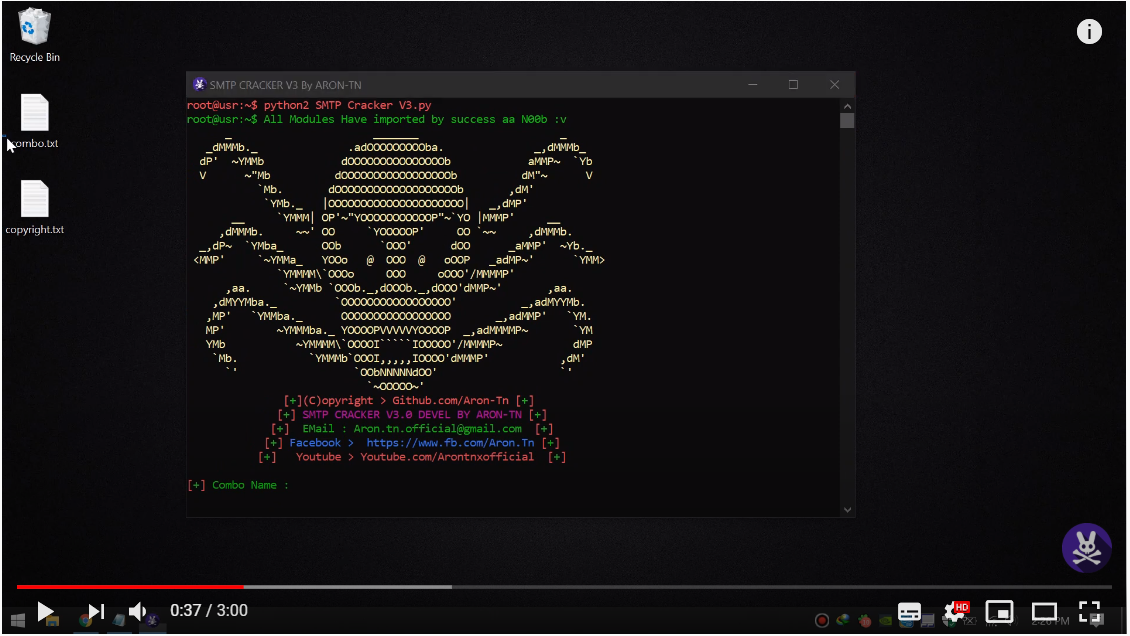Viewport: 1130px width, 636px height.
Task: Click the Github.com/Aron-Tn copyright line
Action: pos(409,400)
